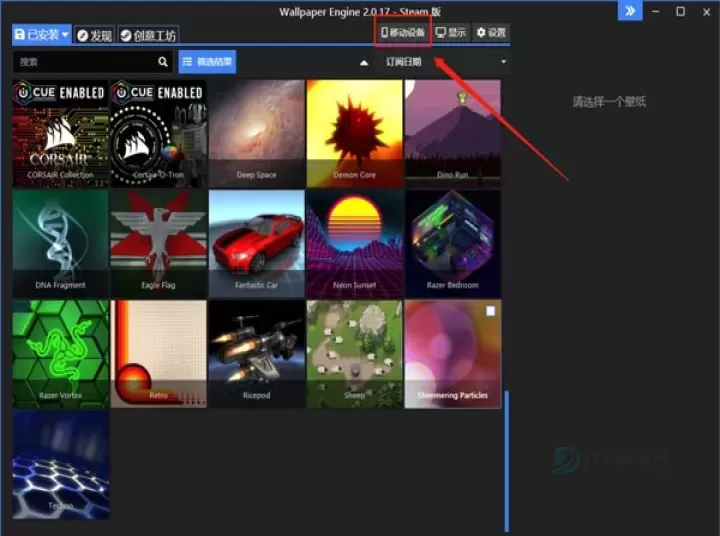Select the DNA Fragment wallpaper
The width and height of the screenshot is (720, 536).
tap(60, 243)
